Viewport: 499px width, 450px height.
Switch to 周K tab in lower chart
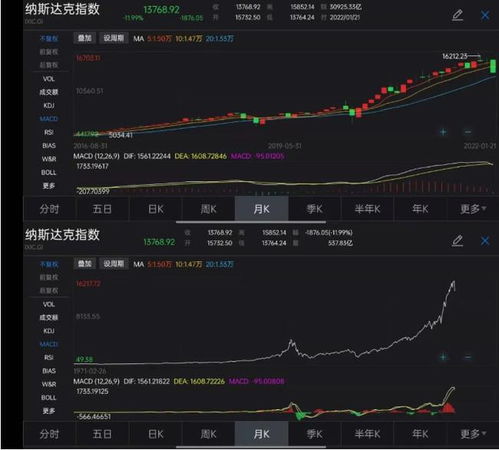[x=209, y=434]
